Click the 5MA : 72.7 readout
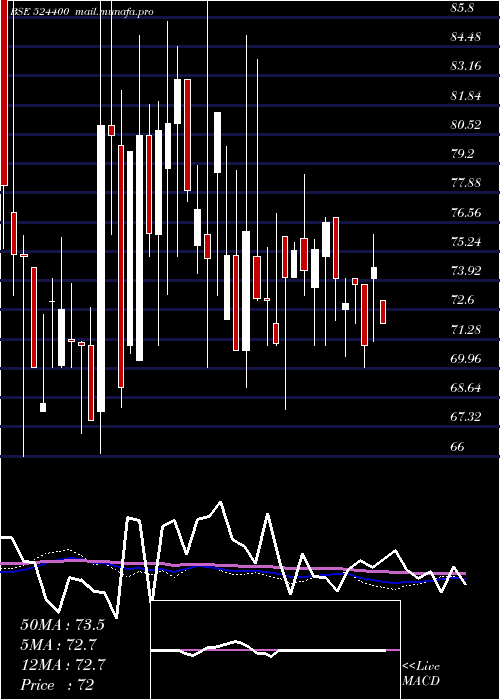Viewport: 500px width, 700px height. click(x=59, y=645)
